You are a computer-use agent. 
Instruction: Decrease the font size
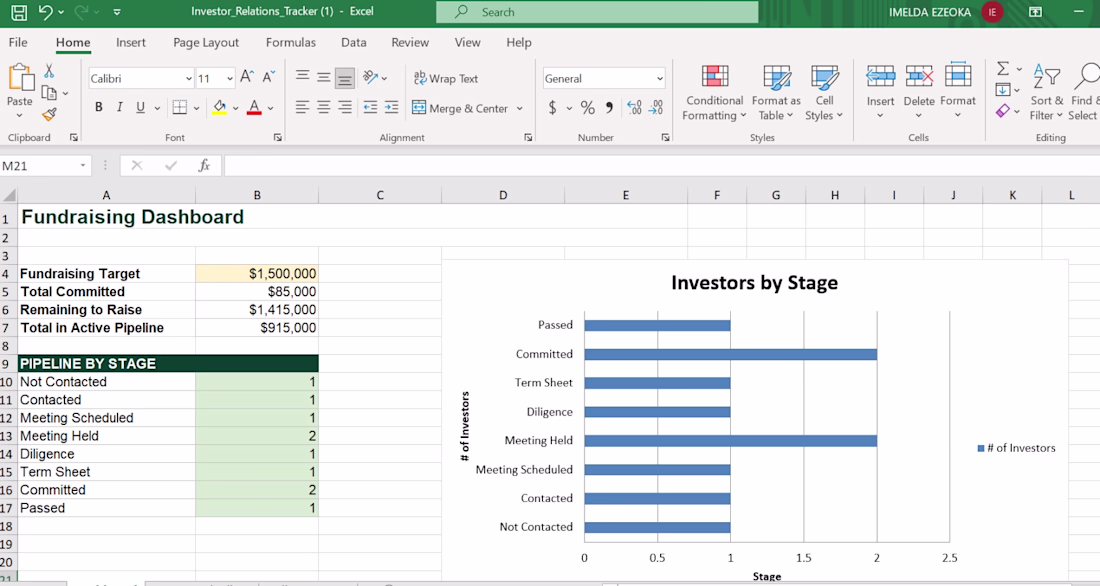269,78
